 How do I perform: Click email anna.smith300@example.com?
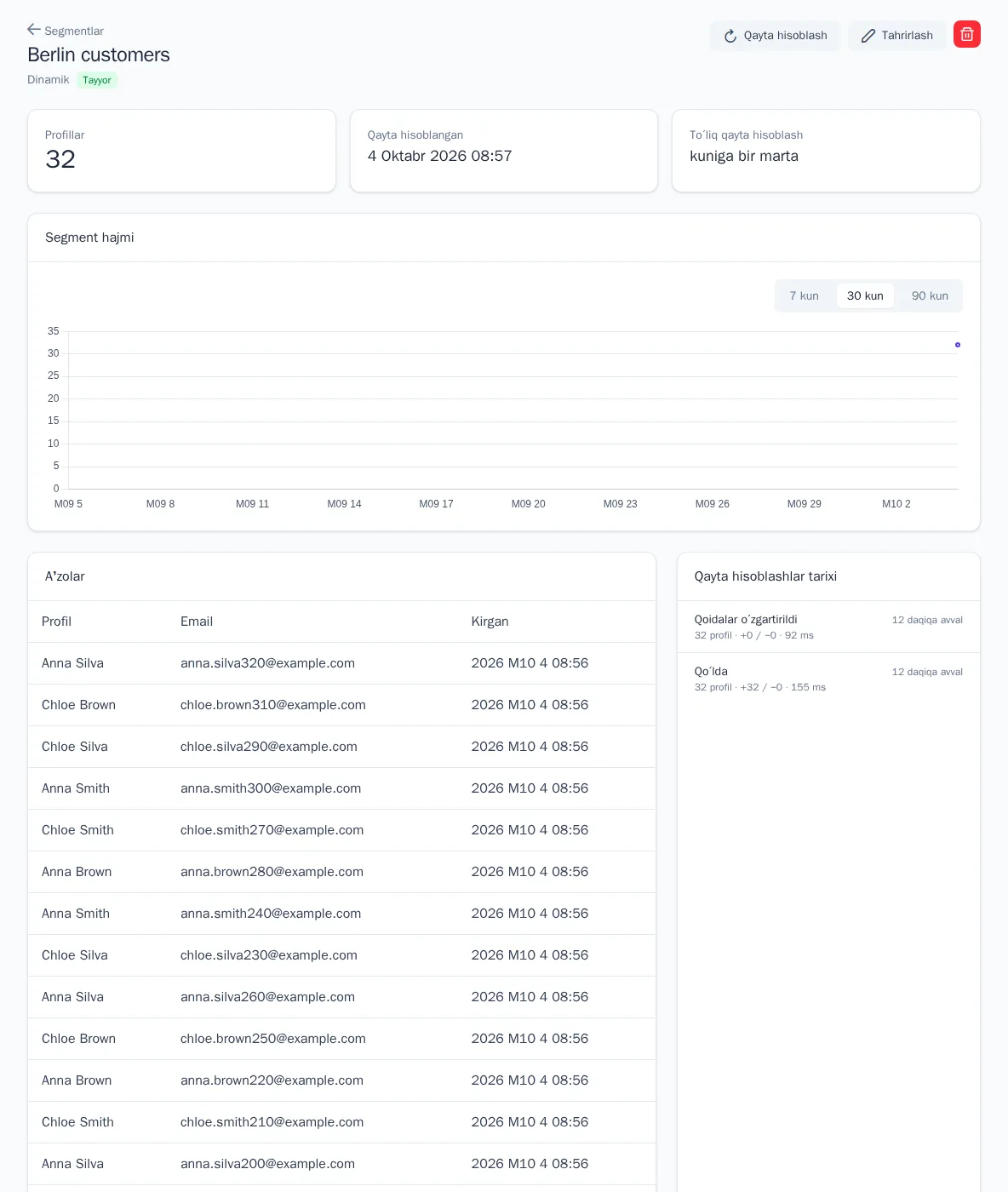[x=271, y=788]
